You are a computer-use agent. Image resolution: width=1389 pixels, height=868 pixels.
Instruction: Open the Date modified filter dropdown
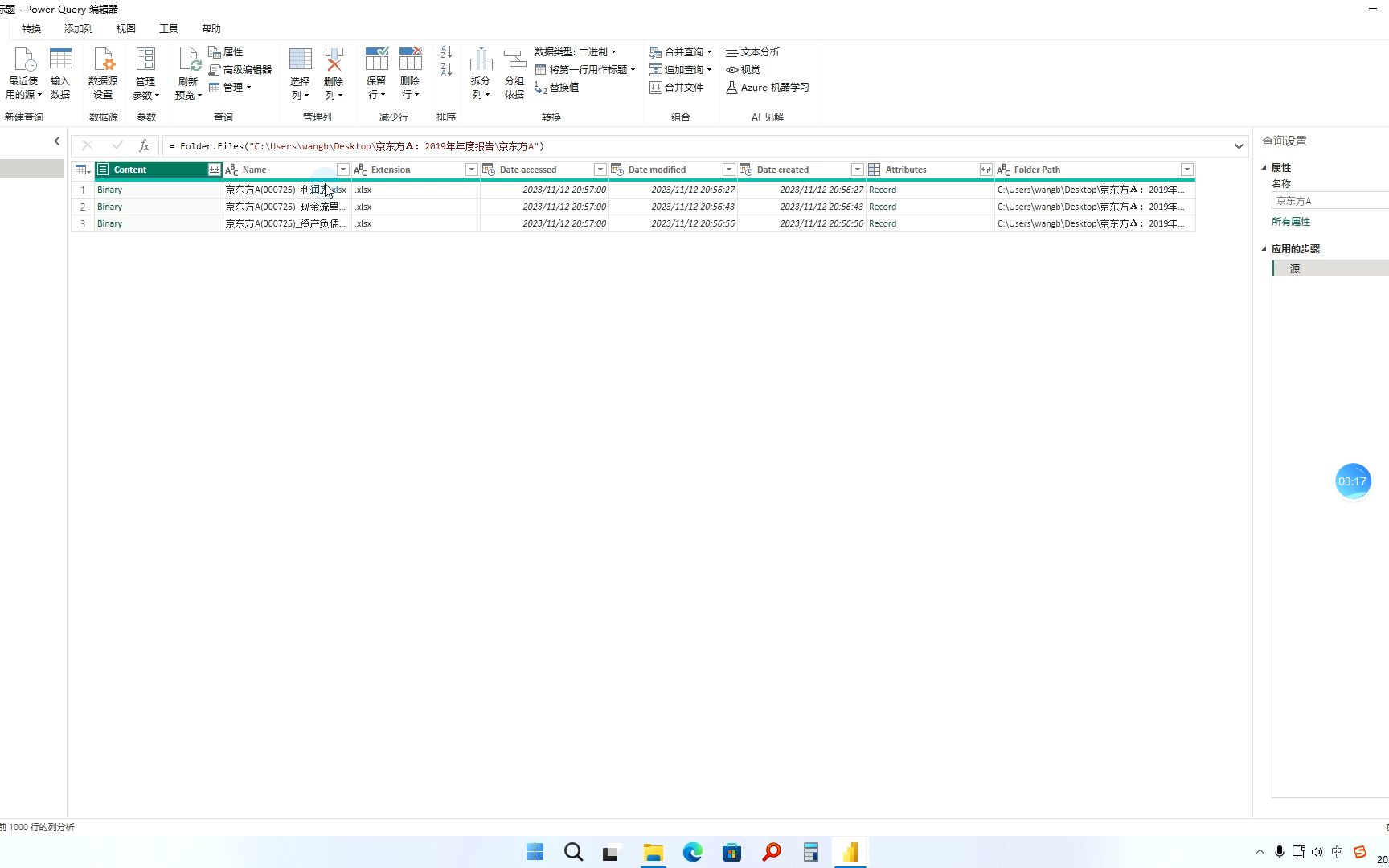(728, 170)
